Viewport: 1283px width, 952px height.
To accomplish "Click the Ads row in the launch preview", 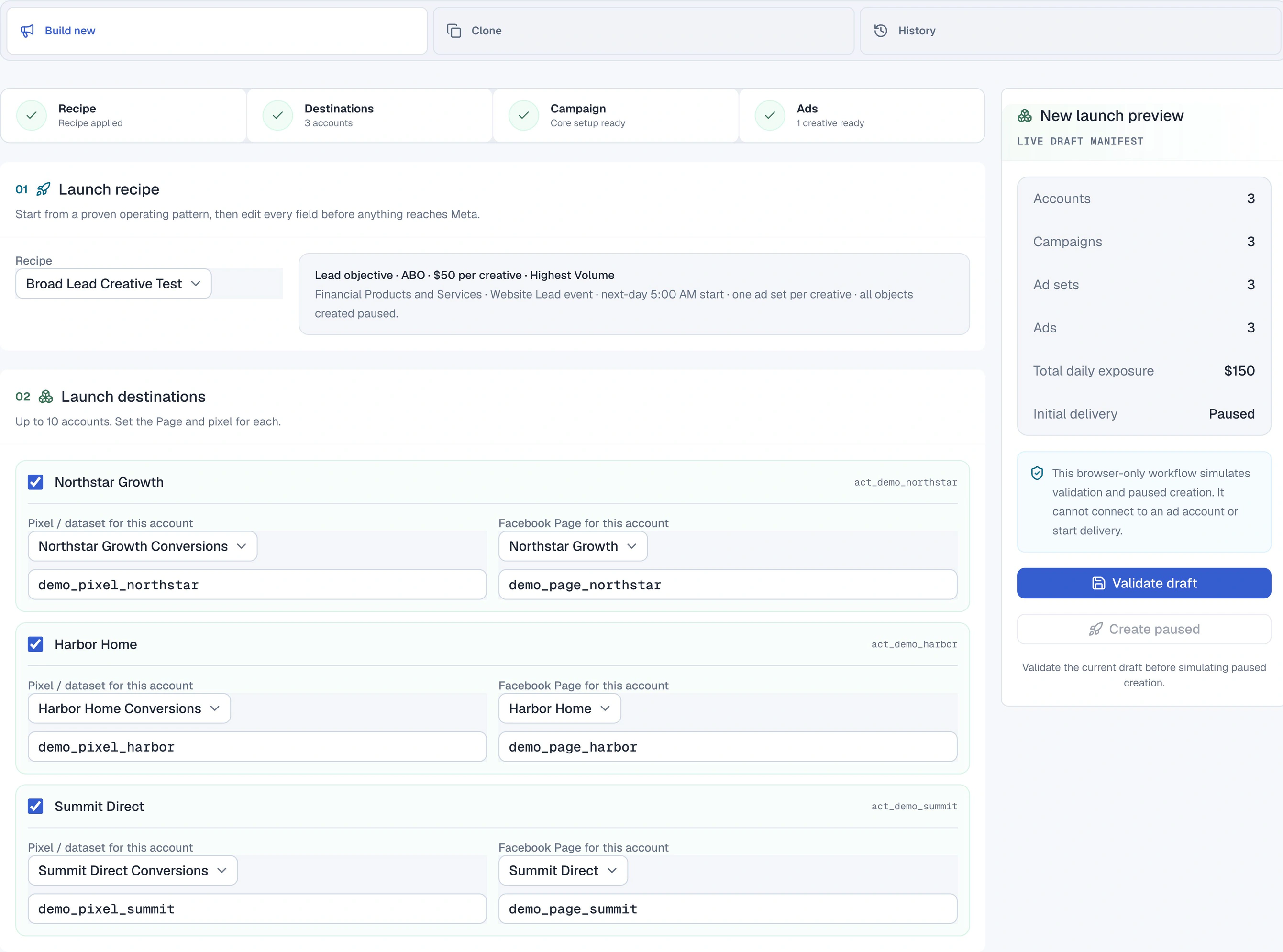I will click(x=1144, y=327).
